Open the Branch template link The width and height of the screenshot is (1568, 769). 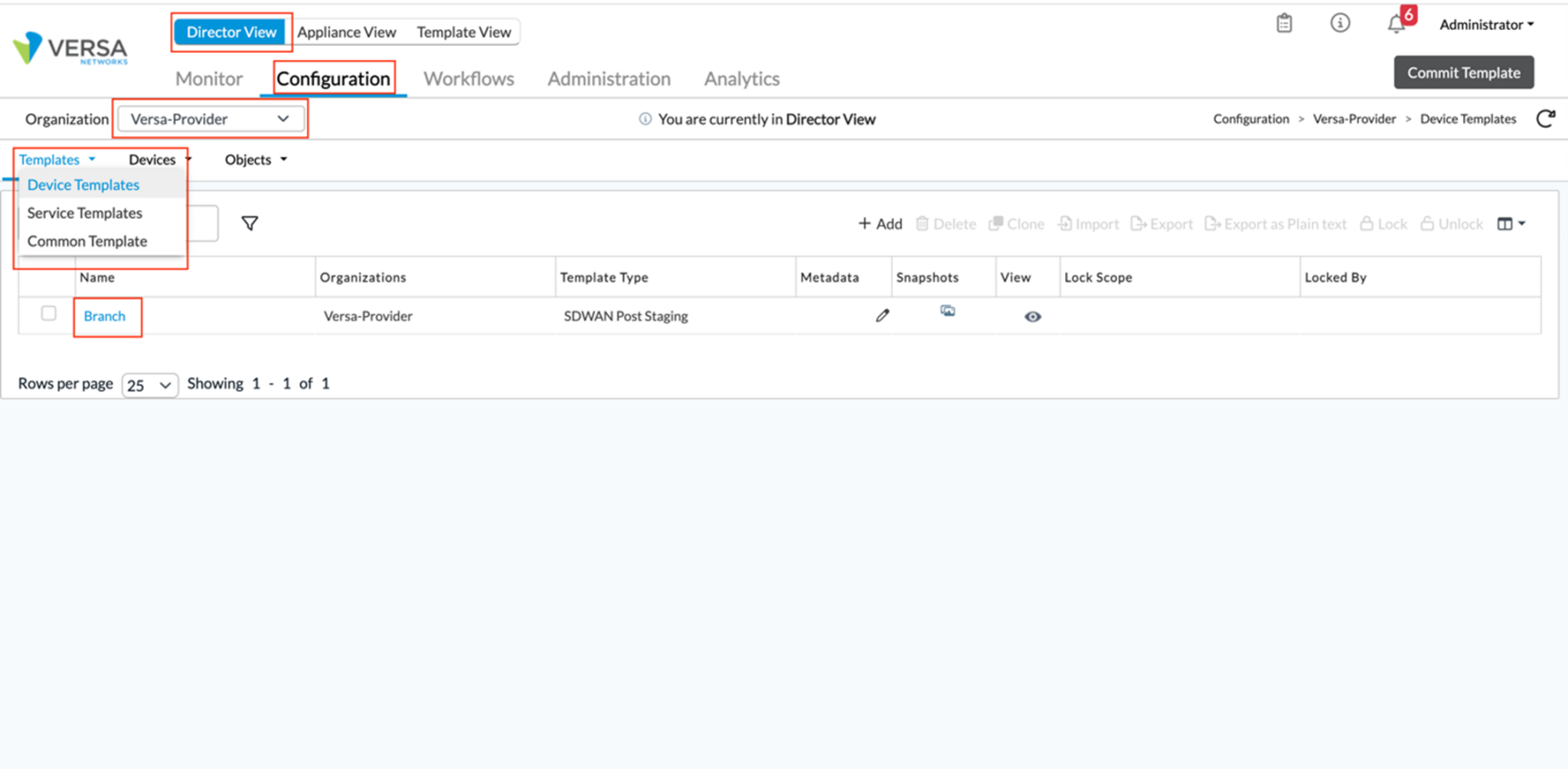[x=105, y=316]
